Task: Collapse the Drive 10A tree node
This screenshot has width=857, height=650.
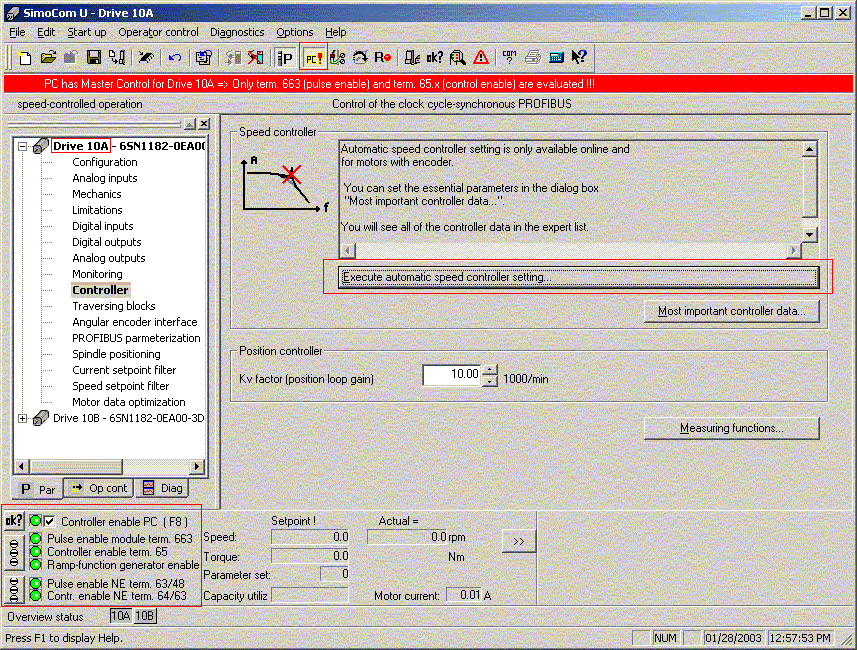Action: pyautogui.click(x=22, y=146)
